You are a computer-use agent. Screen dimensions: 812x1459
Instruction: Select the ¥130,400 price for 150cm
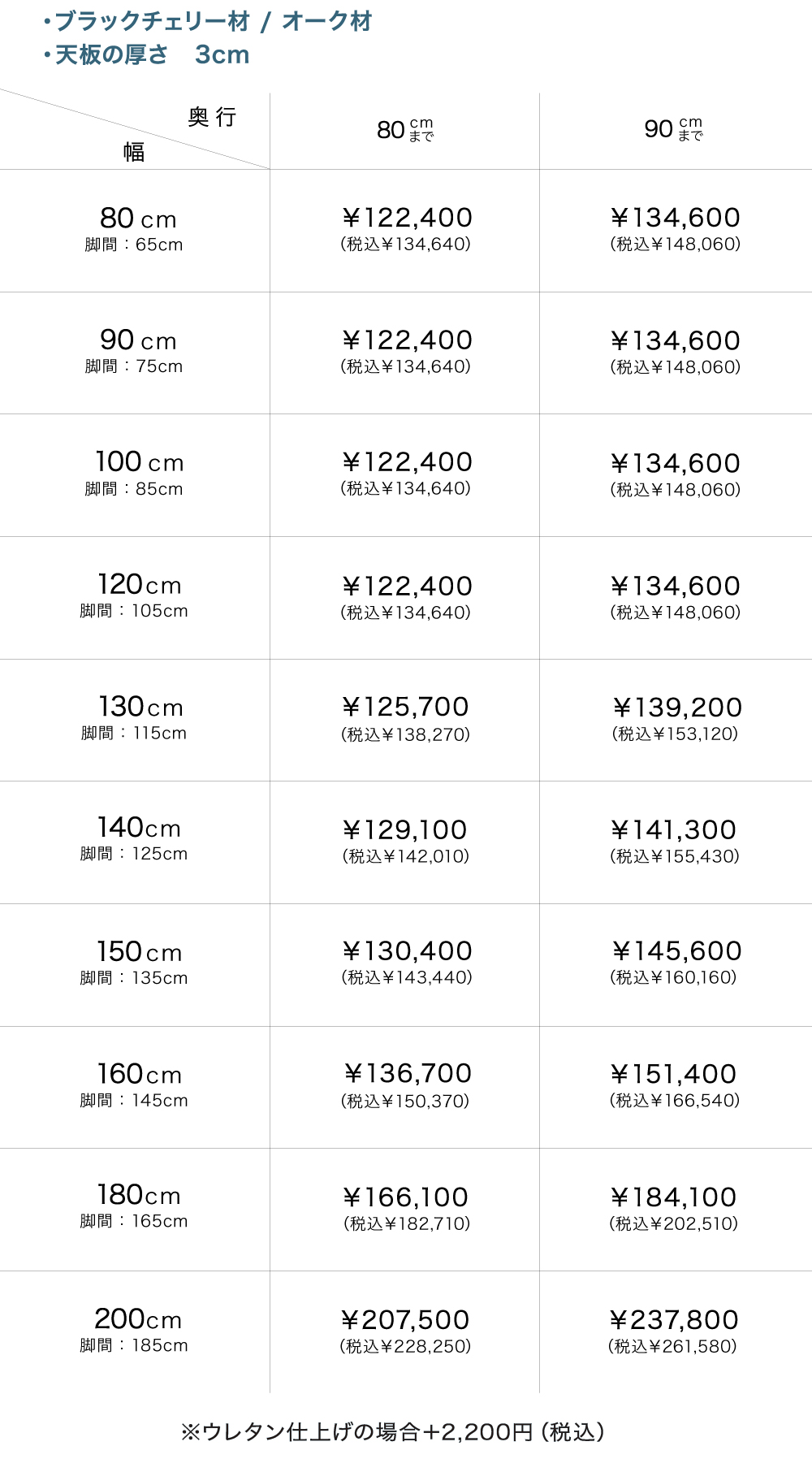(407, 951)
